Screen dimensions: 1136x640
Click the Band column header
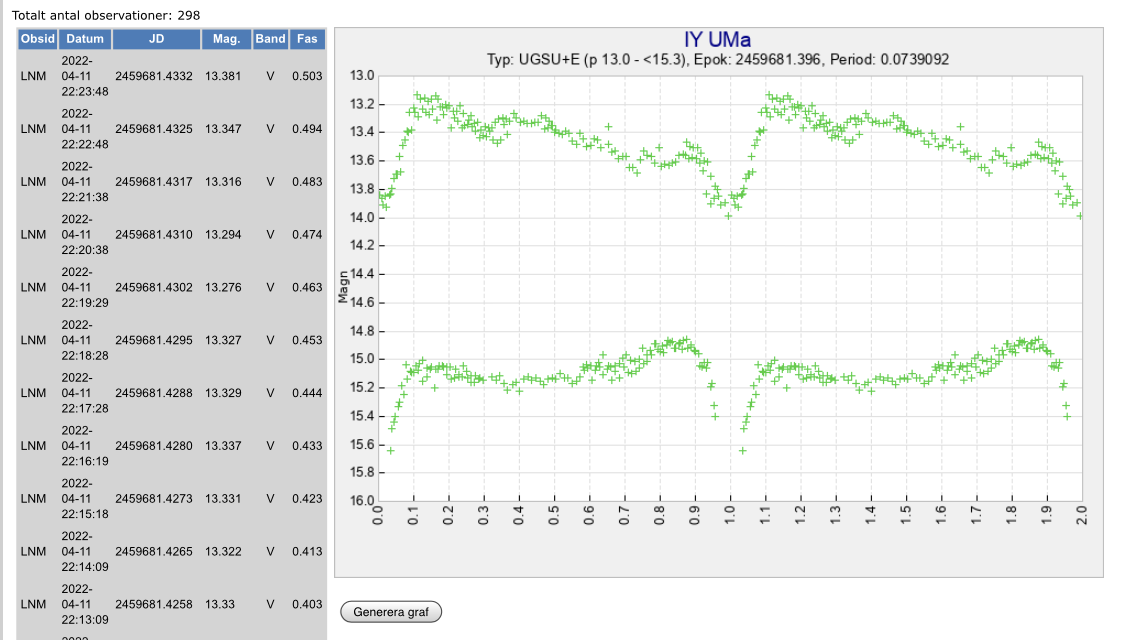[270, 39]
